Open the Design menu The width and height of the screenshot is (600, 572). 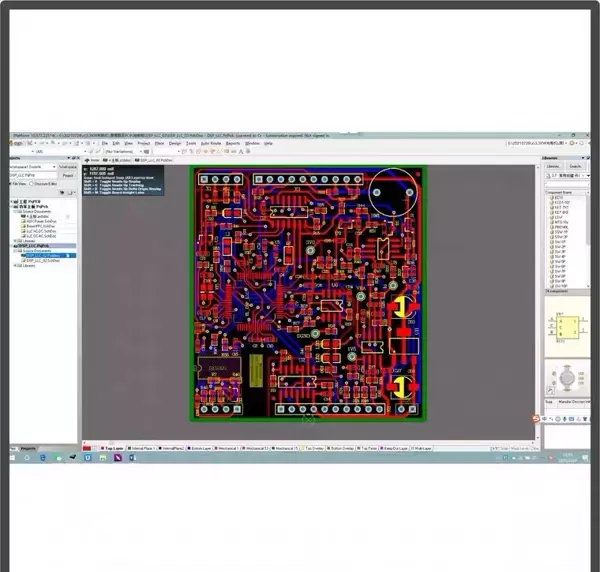coord(174,144)
